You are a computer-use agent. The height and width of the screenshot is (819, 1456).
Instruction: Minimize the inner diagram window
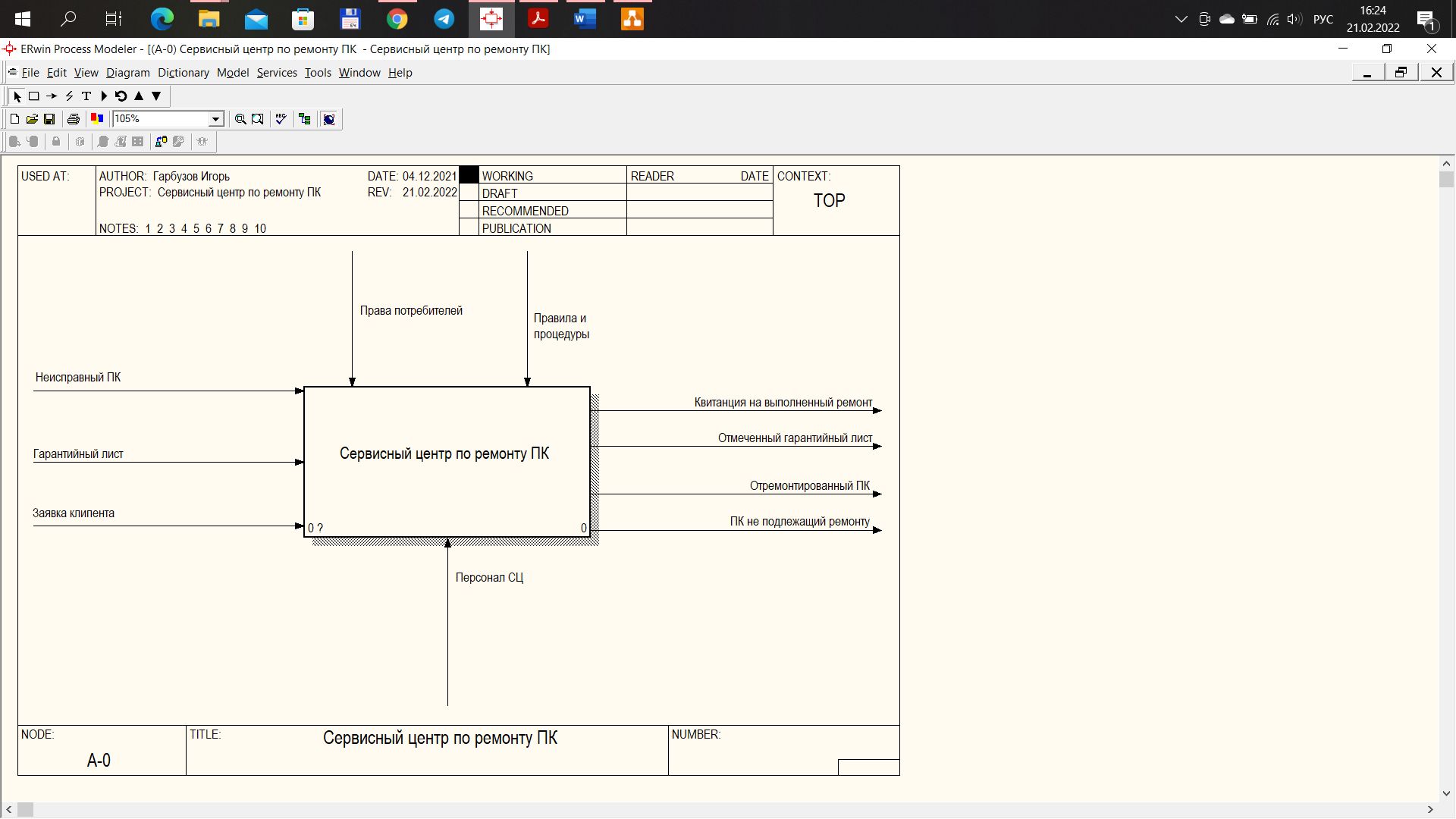click(x=1367, y=73)
